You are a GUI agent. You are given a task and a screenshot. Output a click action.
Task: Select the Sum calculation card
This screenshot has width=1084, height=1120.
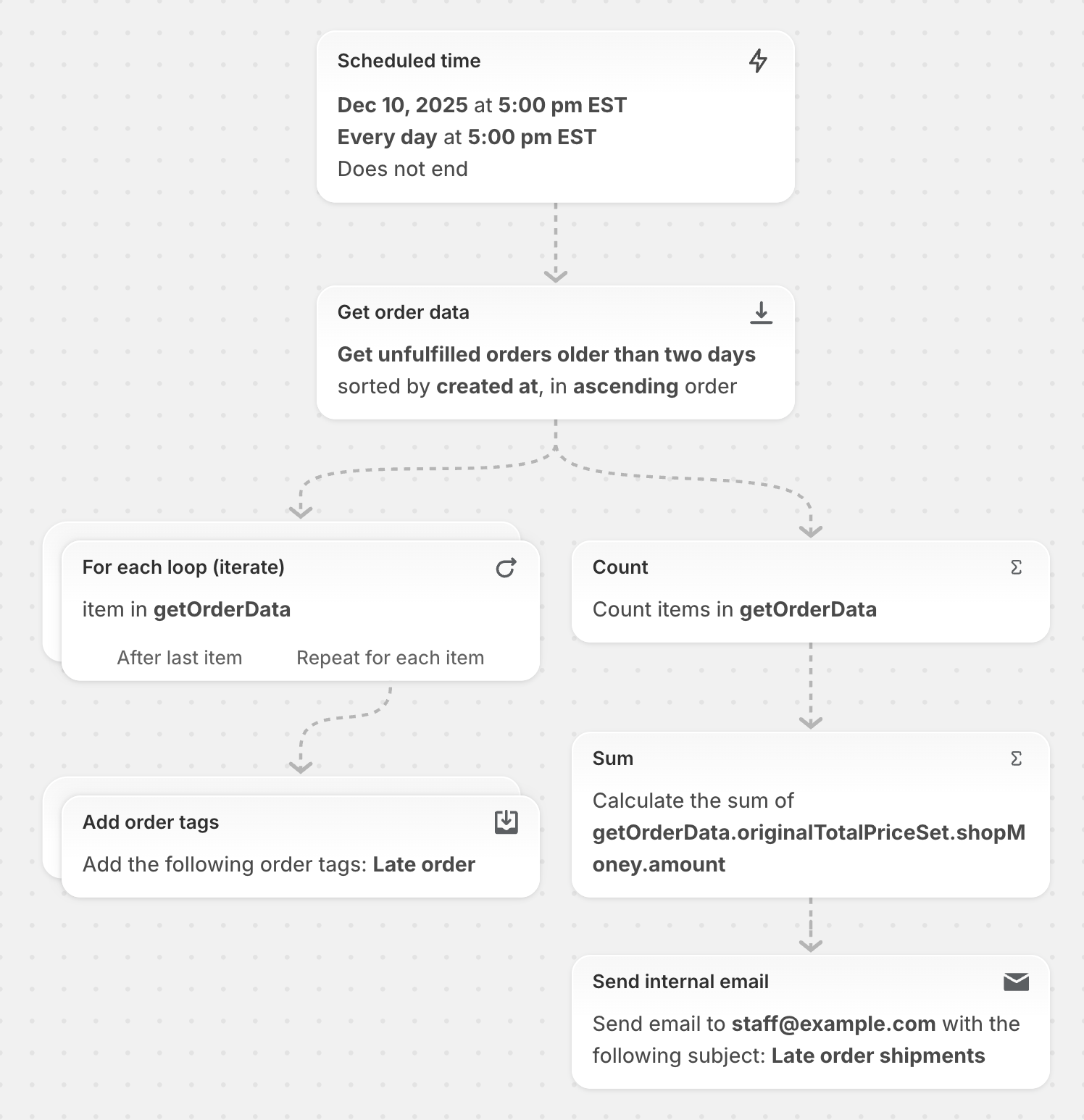point(811,815)
